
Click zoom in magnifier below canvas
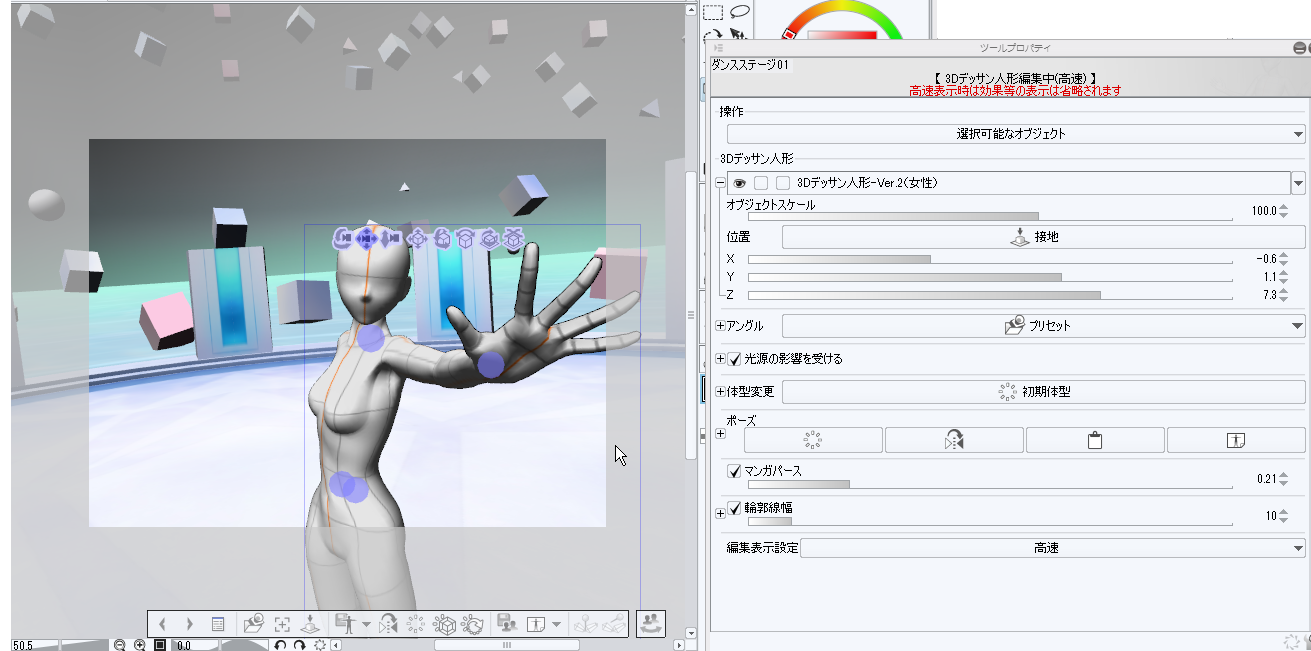click(x=140, y=645)
